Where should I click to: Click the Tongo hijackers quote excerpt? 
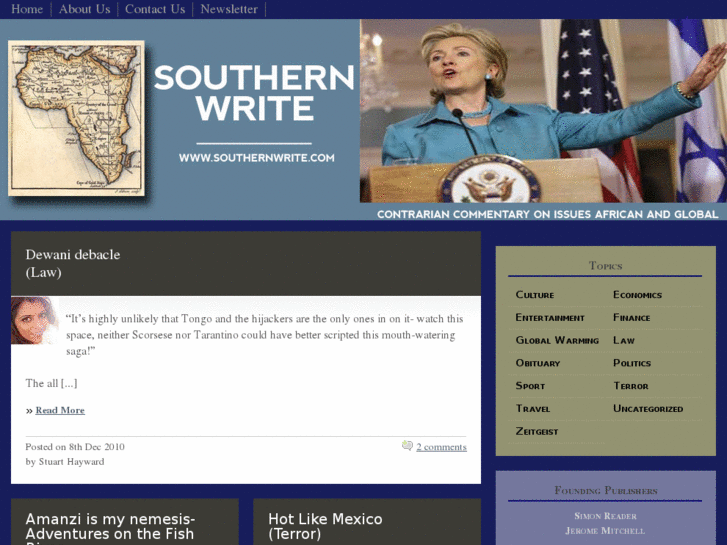pyautogui.click(x=264, y=335)
